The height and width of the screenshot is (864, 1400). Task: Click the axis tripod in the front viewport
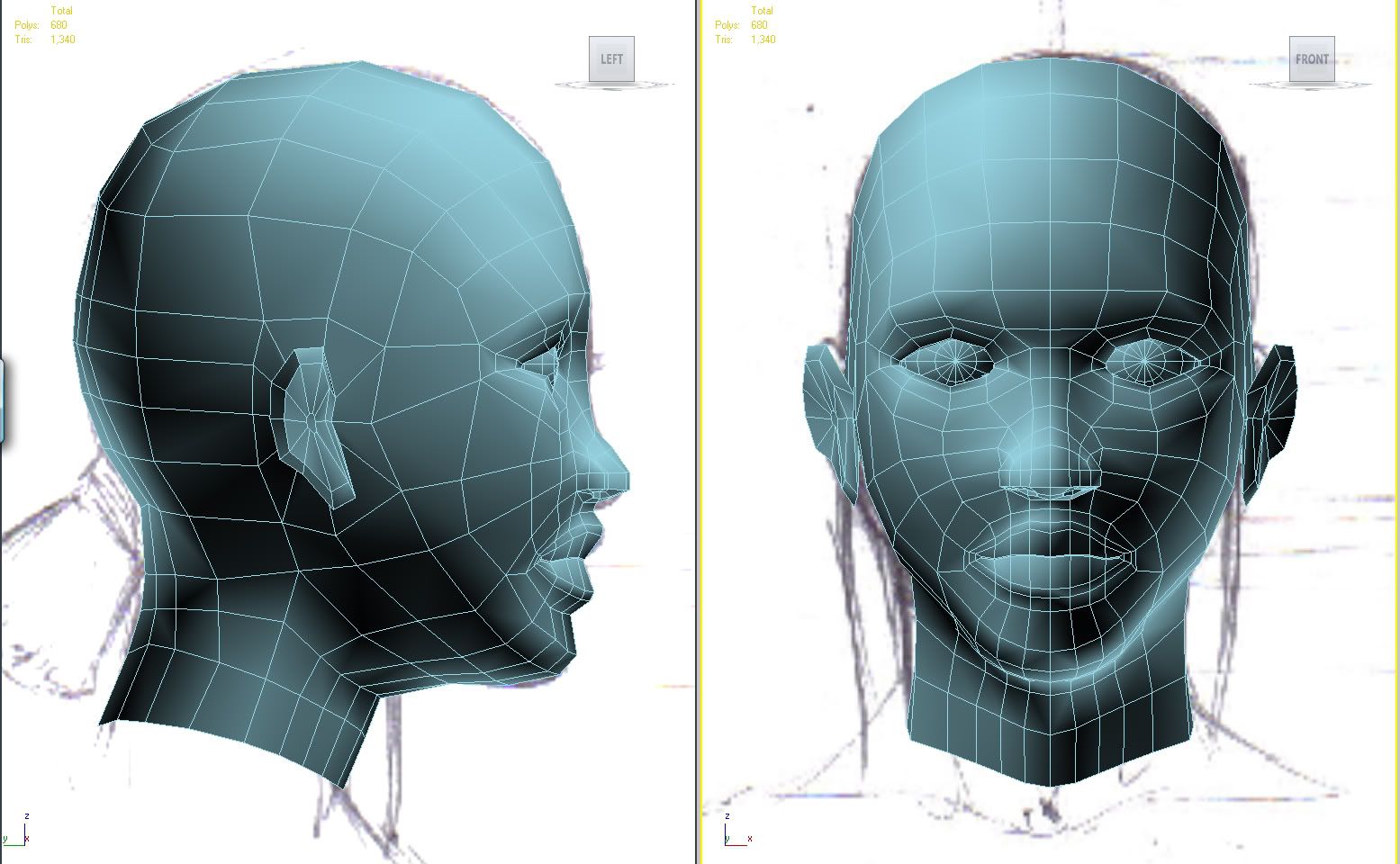(738, 830)
